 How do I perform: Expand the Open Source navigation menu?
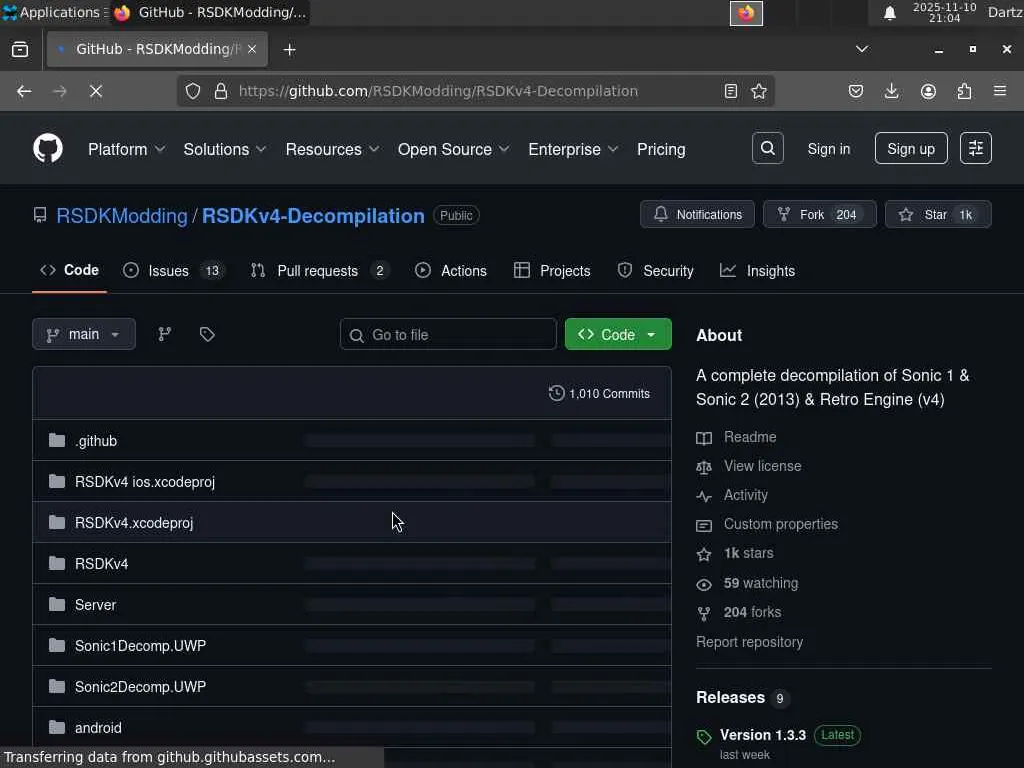coord(454,149)
